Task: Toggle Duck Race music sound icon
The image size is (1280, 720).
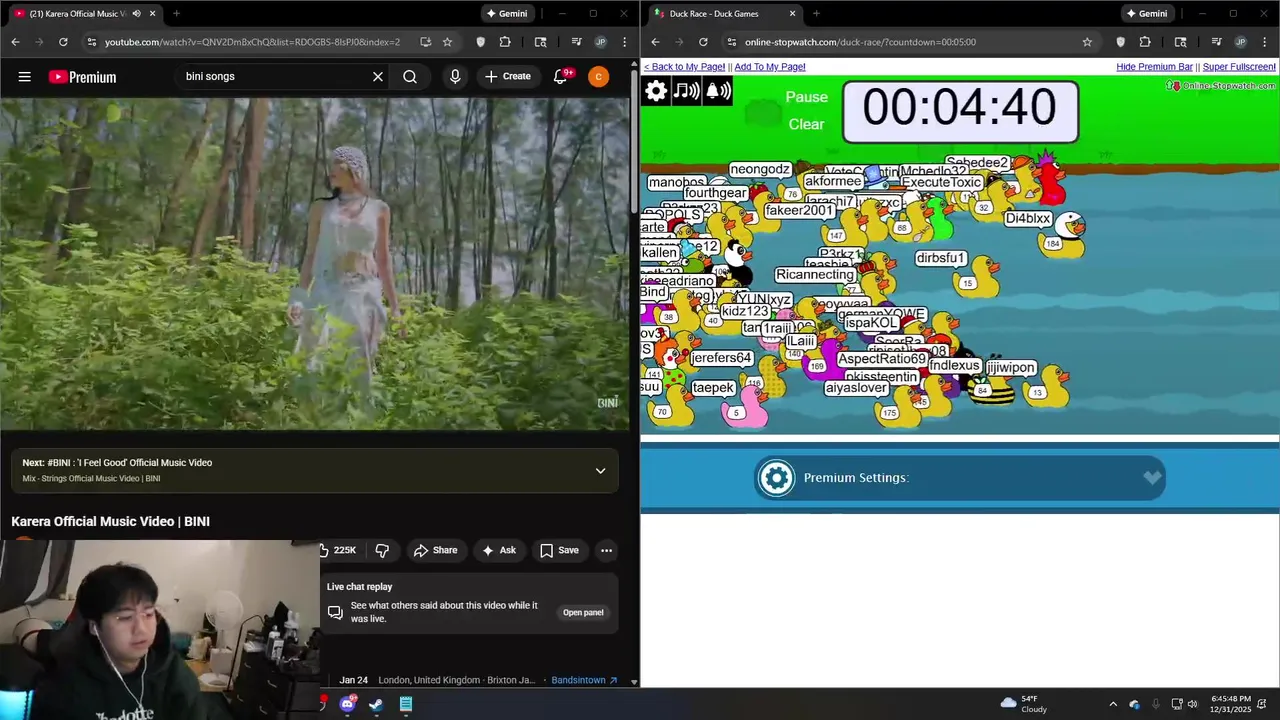Action: [x=687, y=91]
